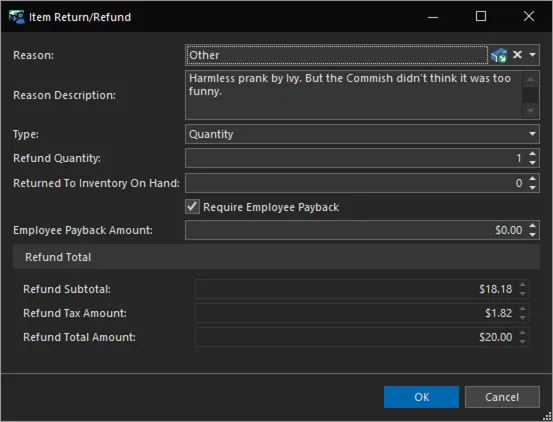
Task: Lower Employee Payback Amount using down spinner
Action: click(532, 234)
